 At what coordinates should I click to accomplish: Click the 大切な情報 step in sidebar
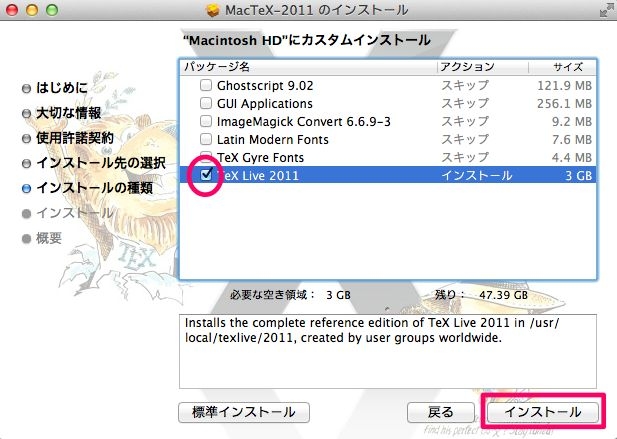coord(68,113)
